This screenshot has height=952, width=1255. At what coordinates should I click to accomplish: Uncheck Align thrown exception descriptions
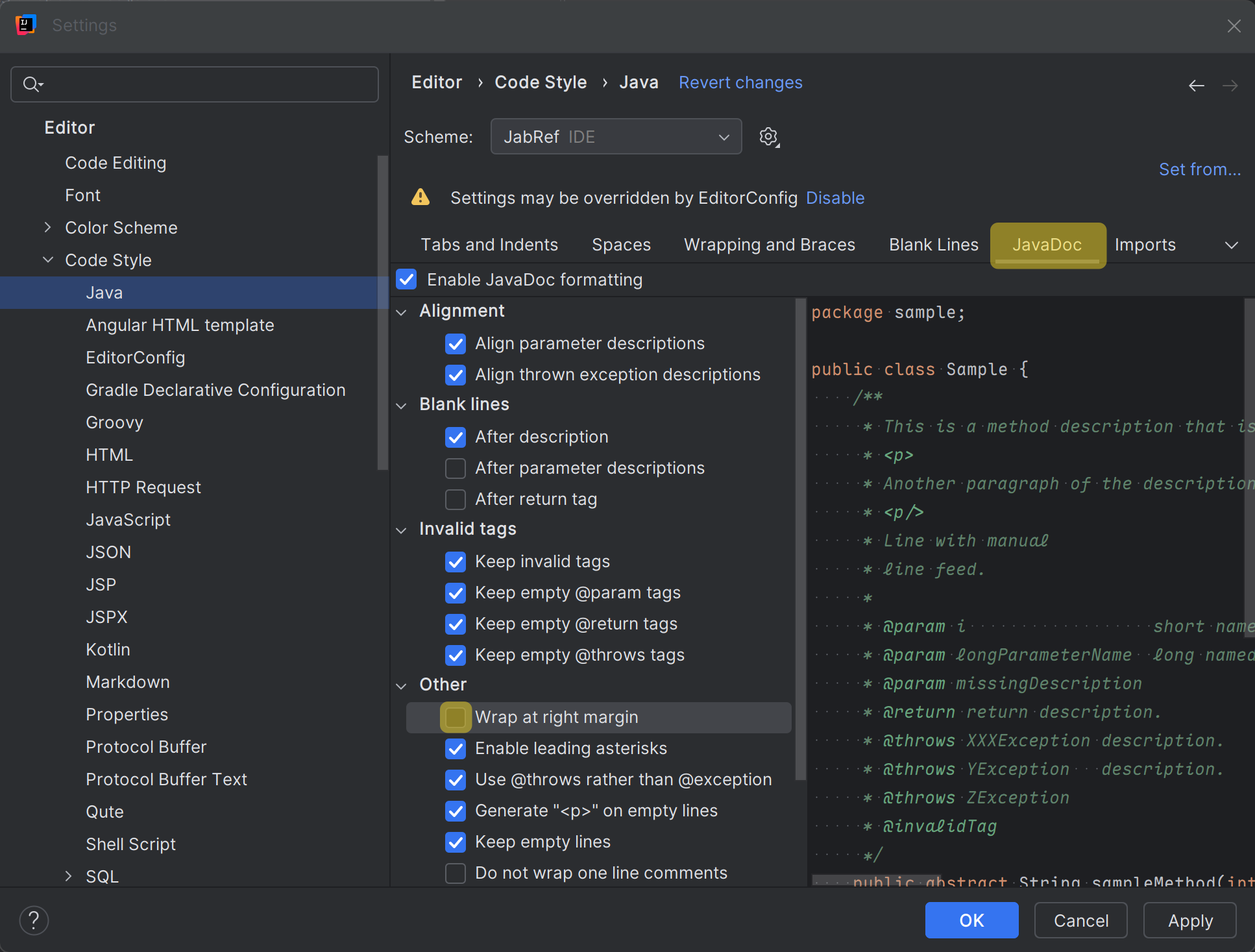(456, 374)
